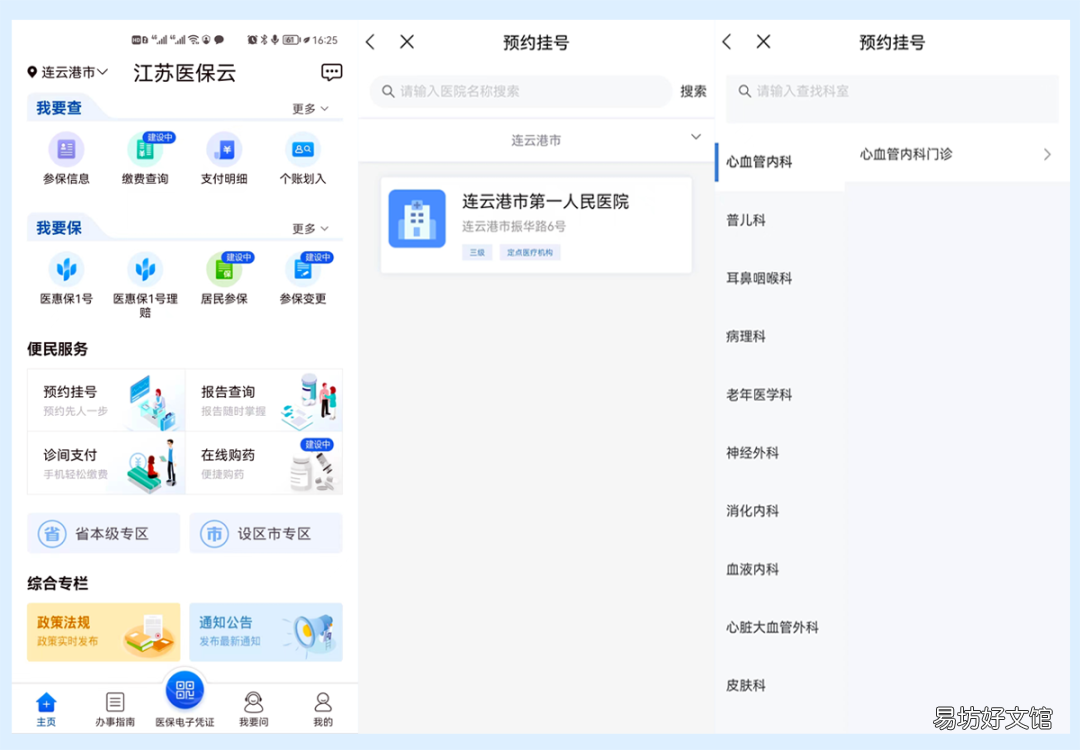Open the 居民参保 icon

tap(224, 269)
